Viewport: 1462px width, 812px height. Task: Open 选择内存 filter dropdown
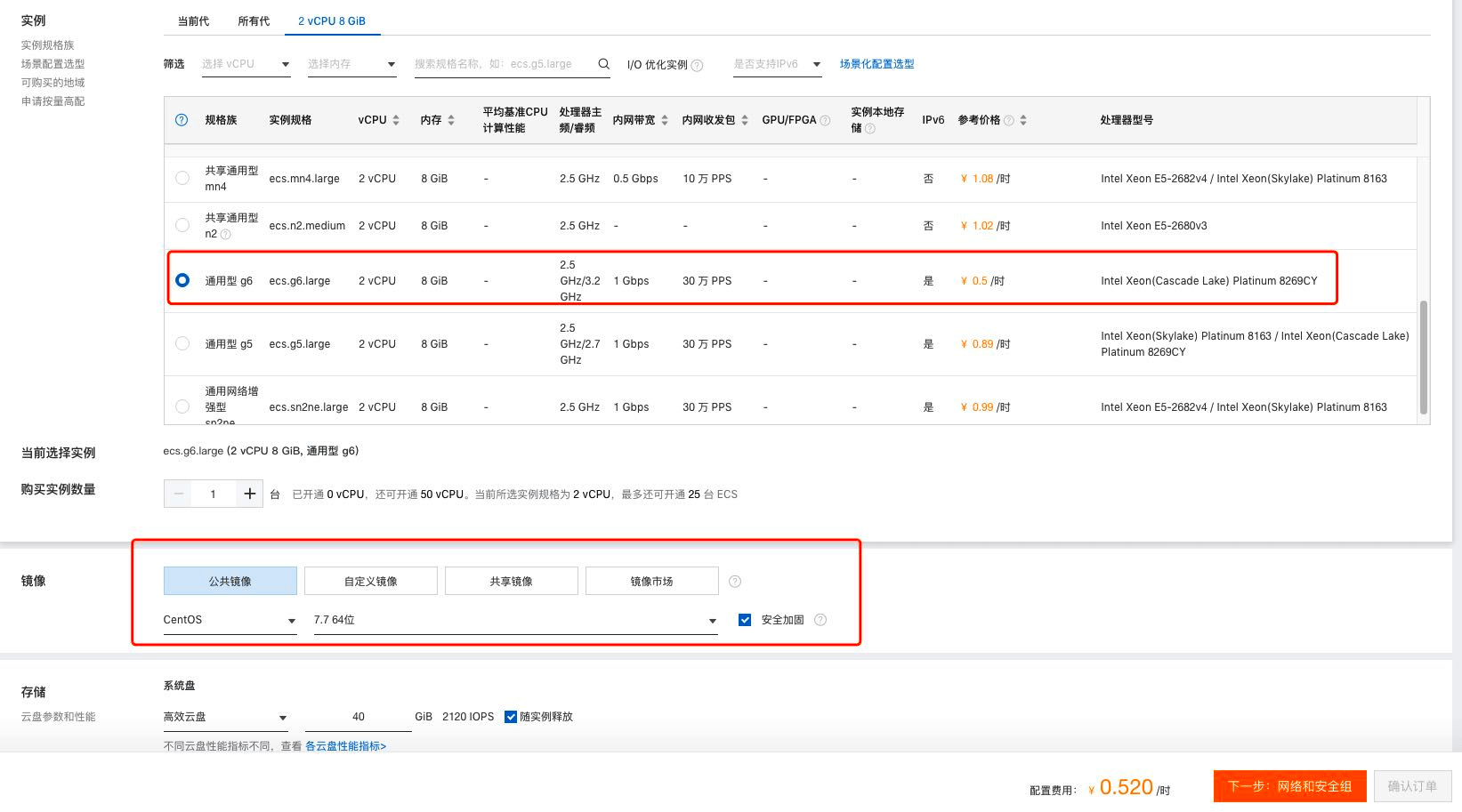coord(352,64)
